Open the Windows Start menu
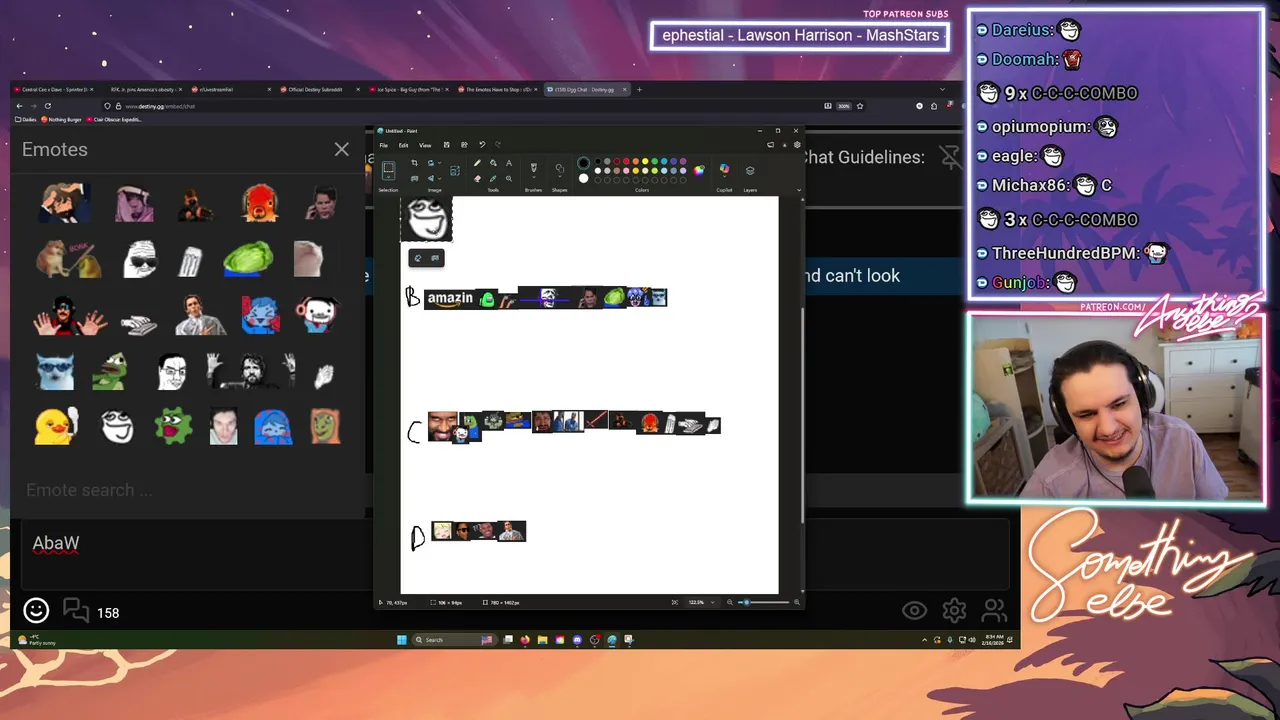The width and height of the screenshot is (1280, 720). coord(402,640)
